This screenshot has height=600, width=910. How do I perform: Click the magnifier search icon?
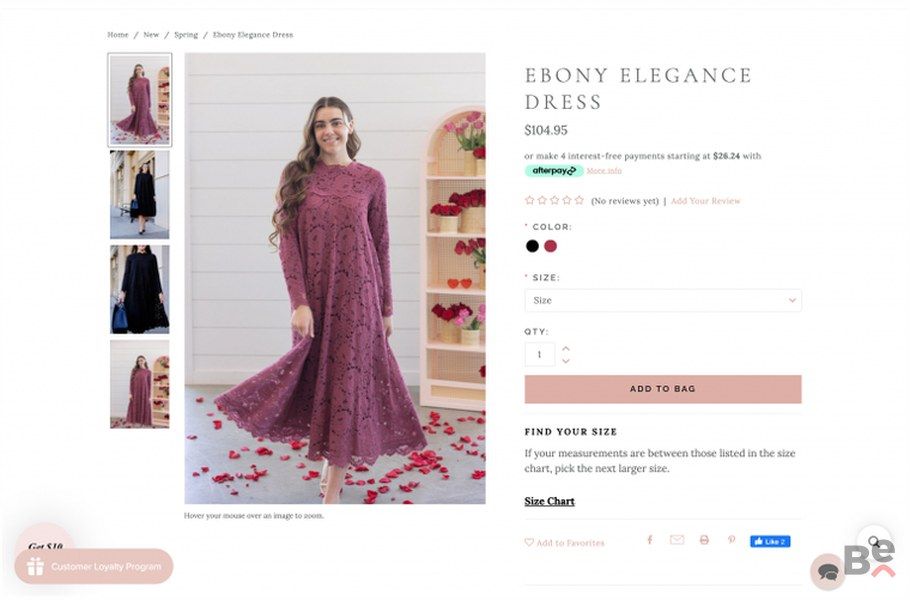point(874,542)
